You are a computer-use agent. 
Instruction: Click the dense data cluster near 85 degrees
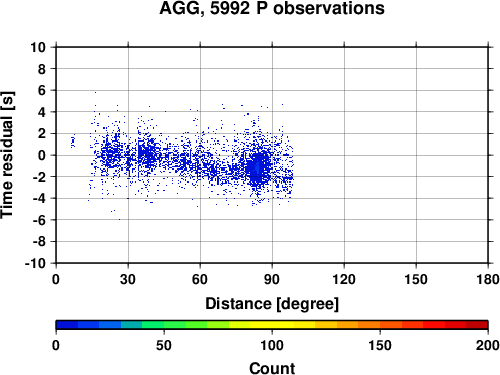pyautogui.click(x=258, y=168)
